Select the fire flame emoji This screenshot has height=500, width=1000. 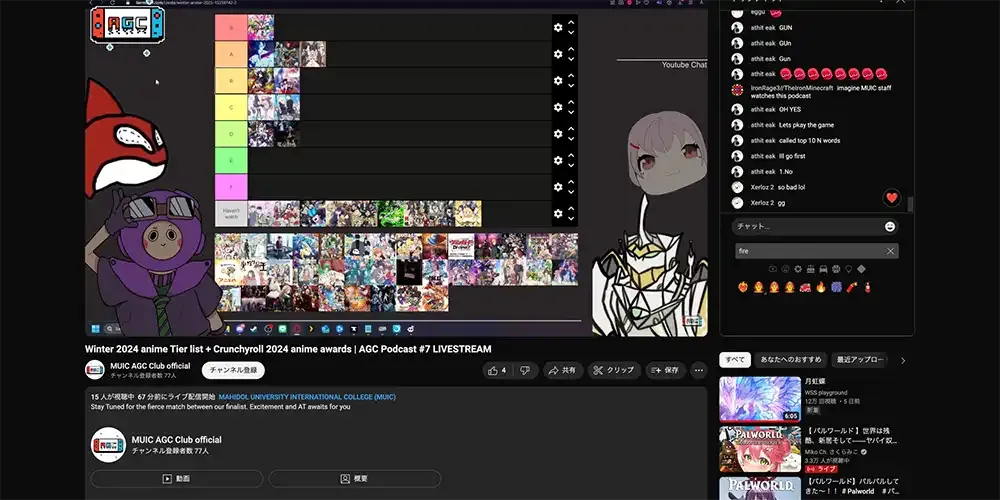tap(821, 287)
